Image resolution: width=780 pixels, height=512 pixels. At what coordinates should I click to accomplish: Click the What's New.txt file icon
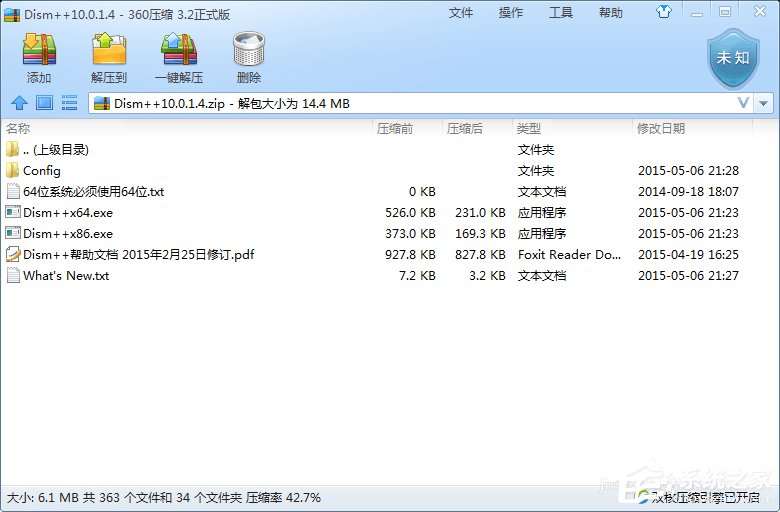[13, 275]
